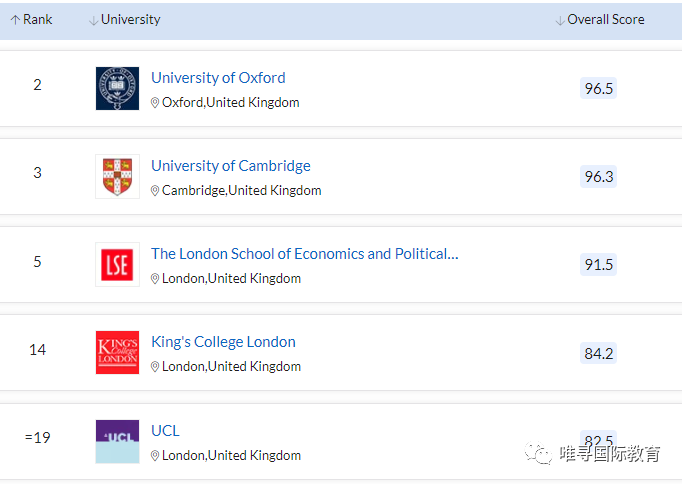Click the purple UCL logo
Screen dimensions: 682x484
pyautogui.click(x=117, y=441)
